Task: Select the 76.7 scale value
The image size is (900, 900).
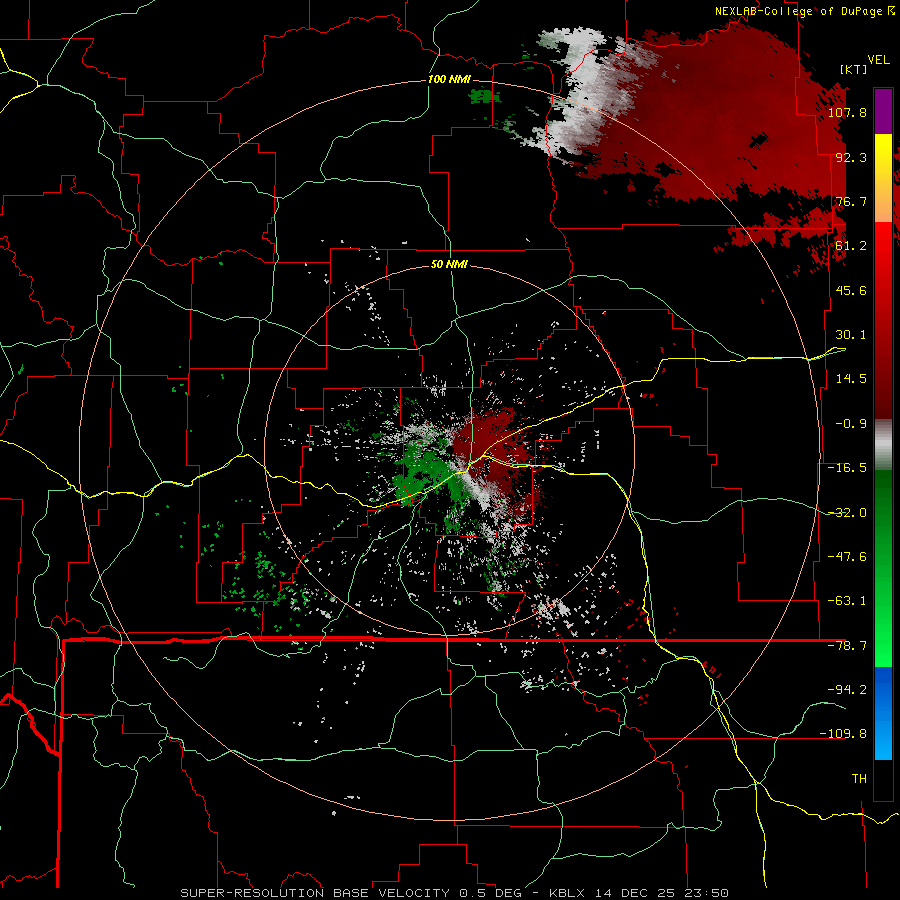Action: tap(851, 201)
